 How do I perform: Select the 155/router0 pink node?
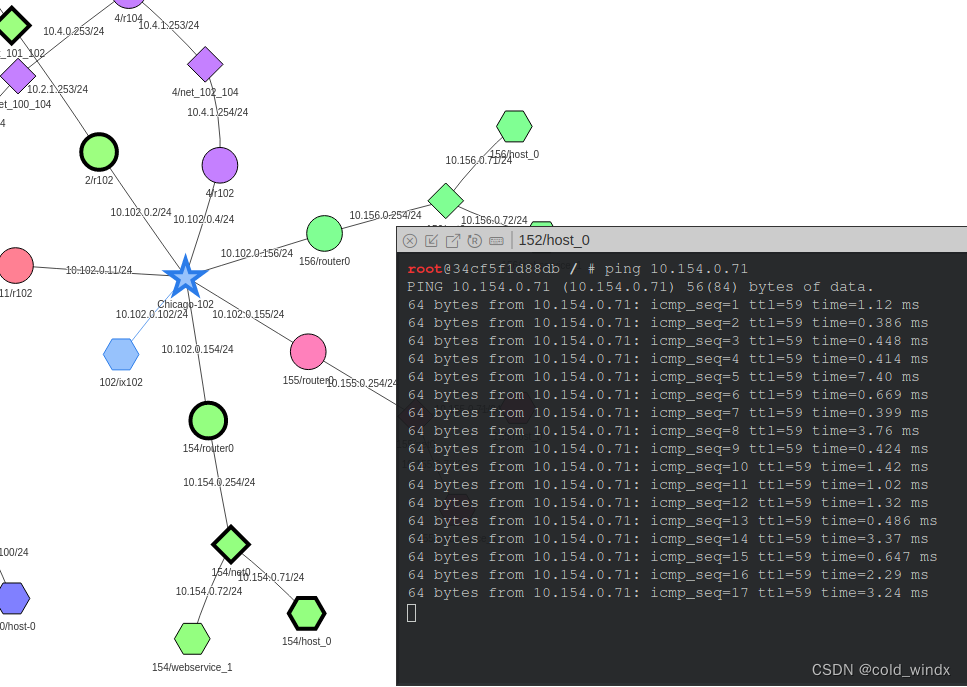pos(308,352)
